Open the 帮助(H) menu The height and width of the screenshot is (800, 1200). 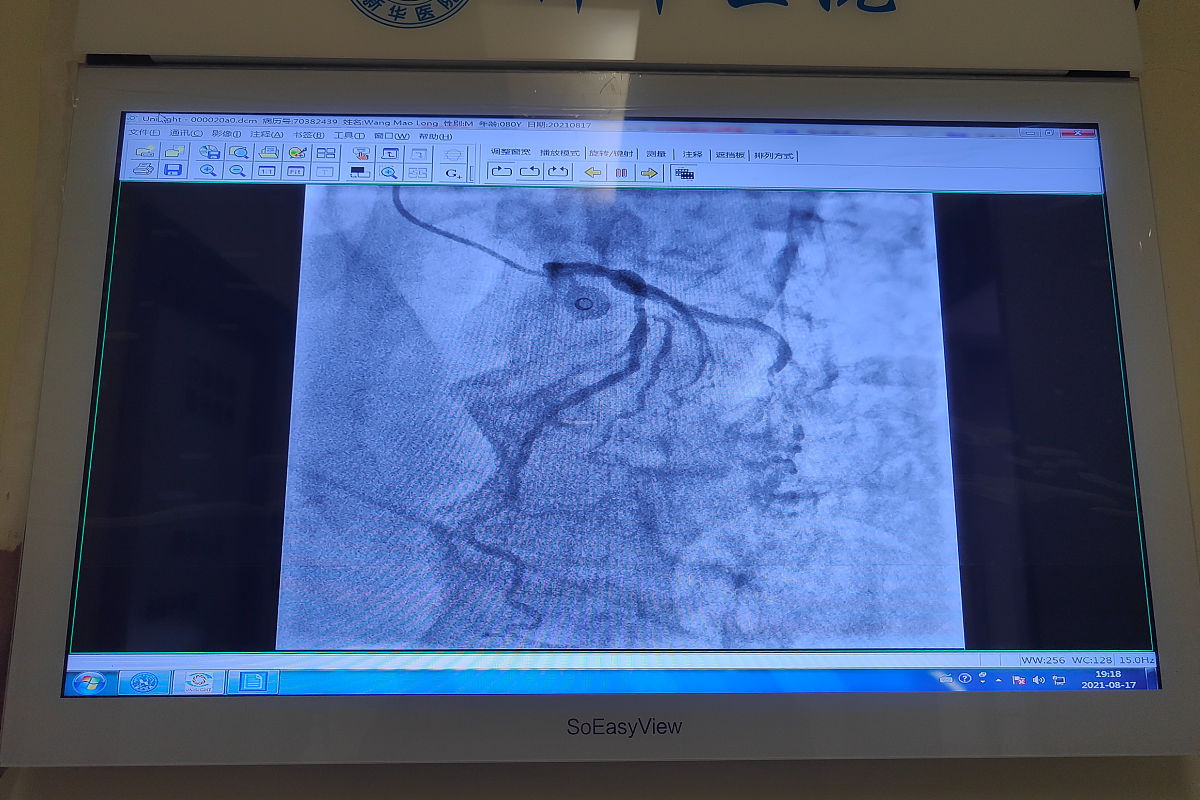(435, 136)
